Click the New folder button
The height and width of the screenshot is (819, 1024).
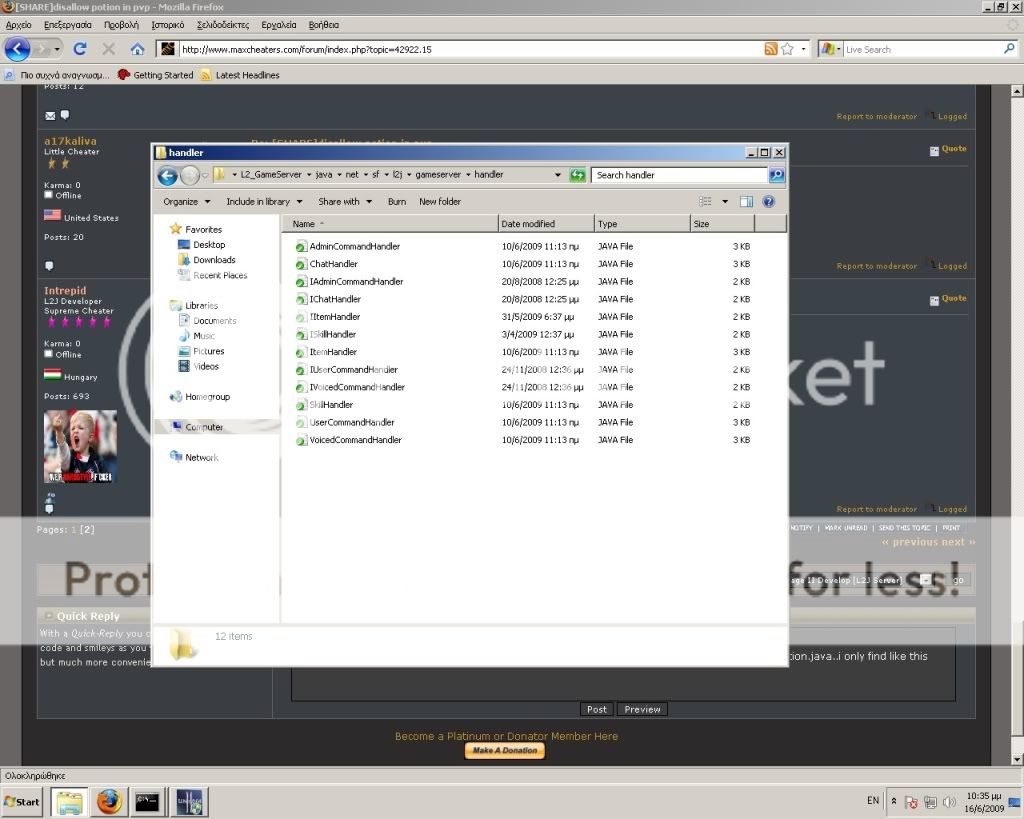[x=440, y=202]
